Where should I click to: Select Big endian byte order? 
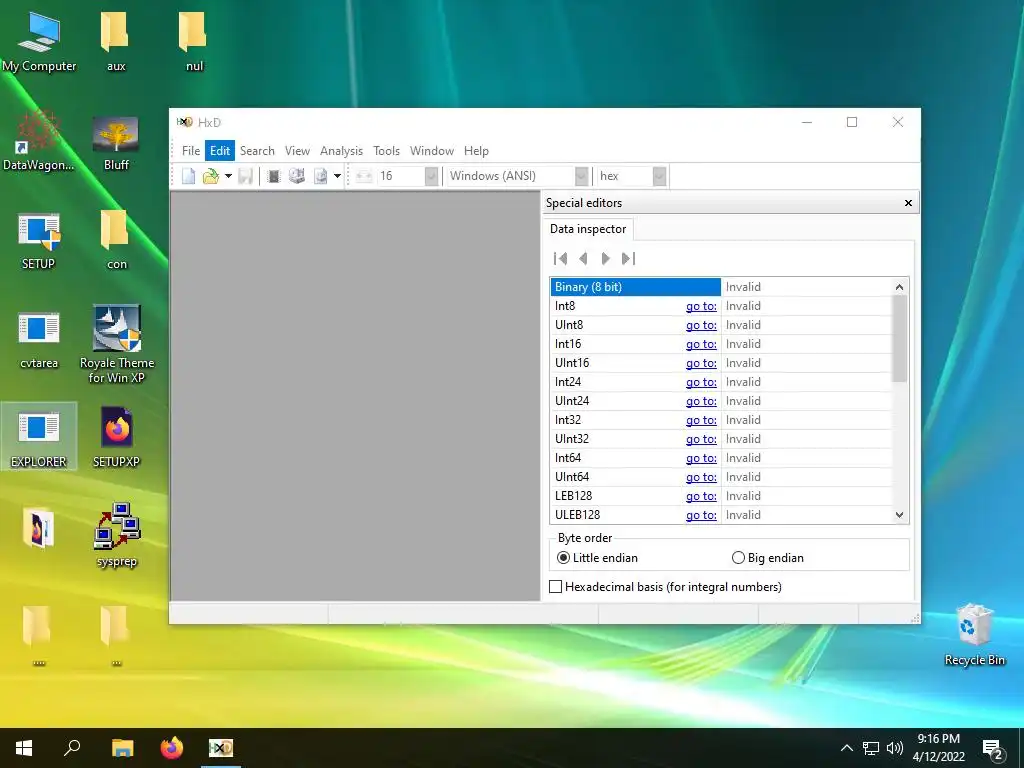point(767,558)
